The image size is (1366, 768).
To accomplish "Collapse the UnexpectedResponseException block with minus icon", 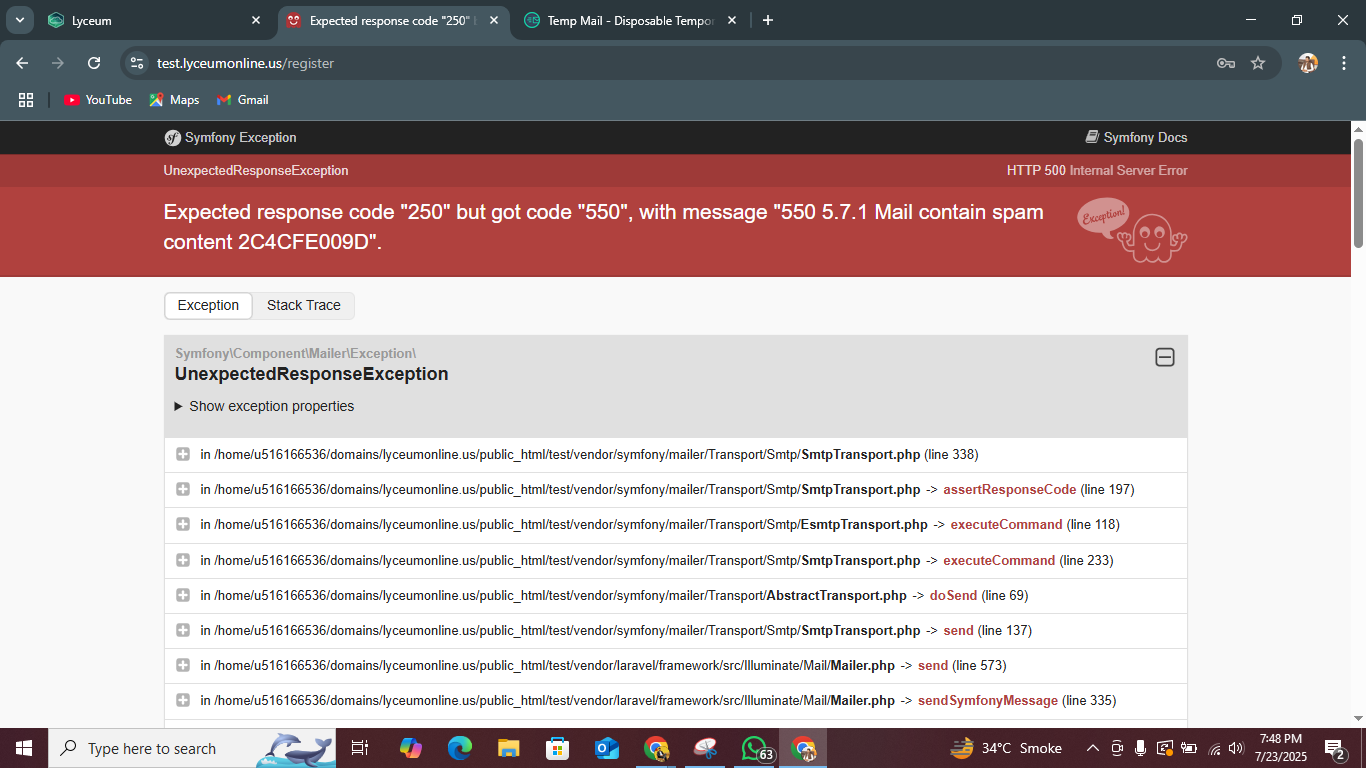I will coord(1164,358).
